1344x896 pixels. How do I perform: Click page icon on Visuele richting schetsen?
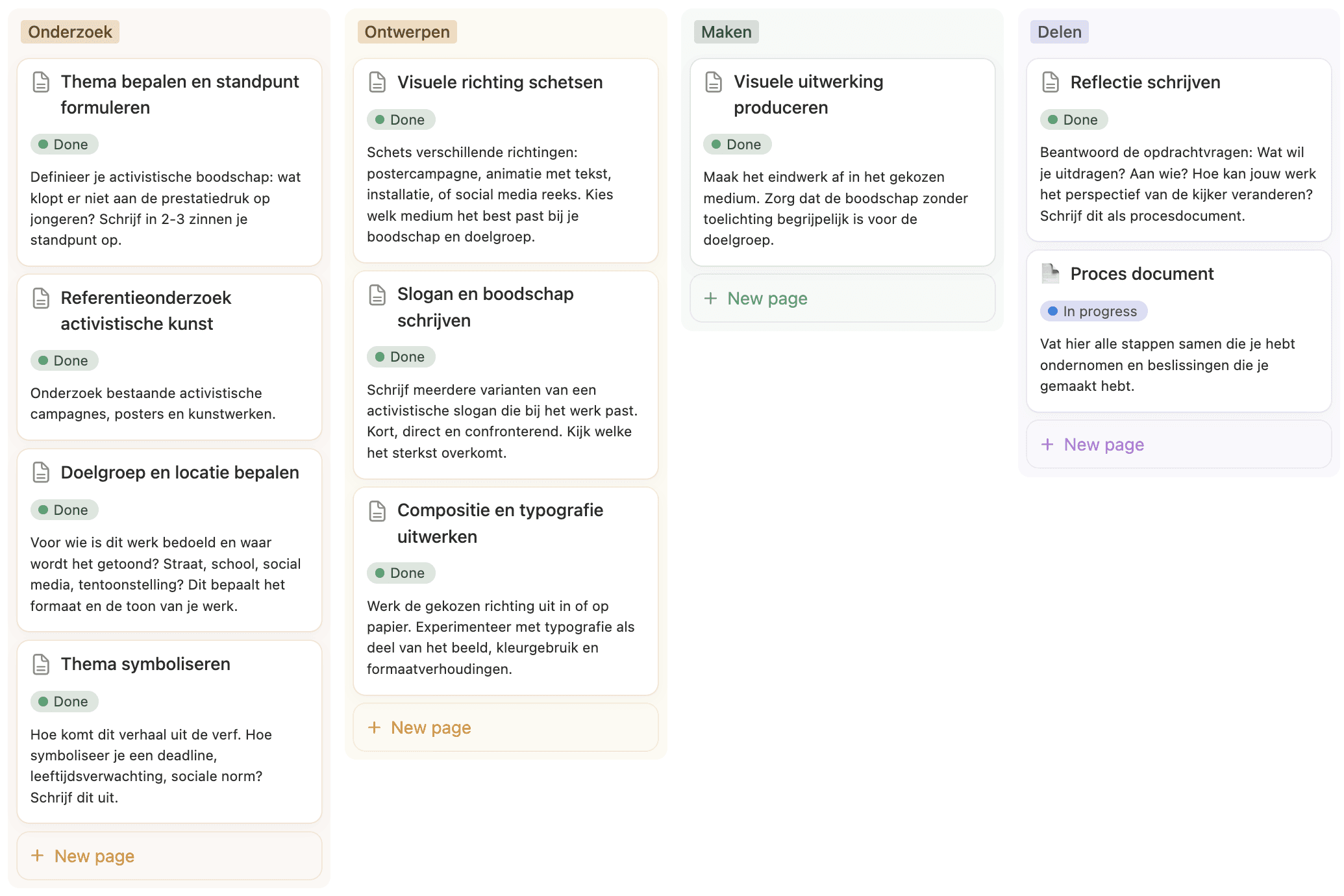click(377, 82)
